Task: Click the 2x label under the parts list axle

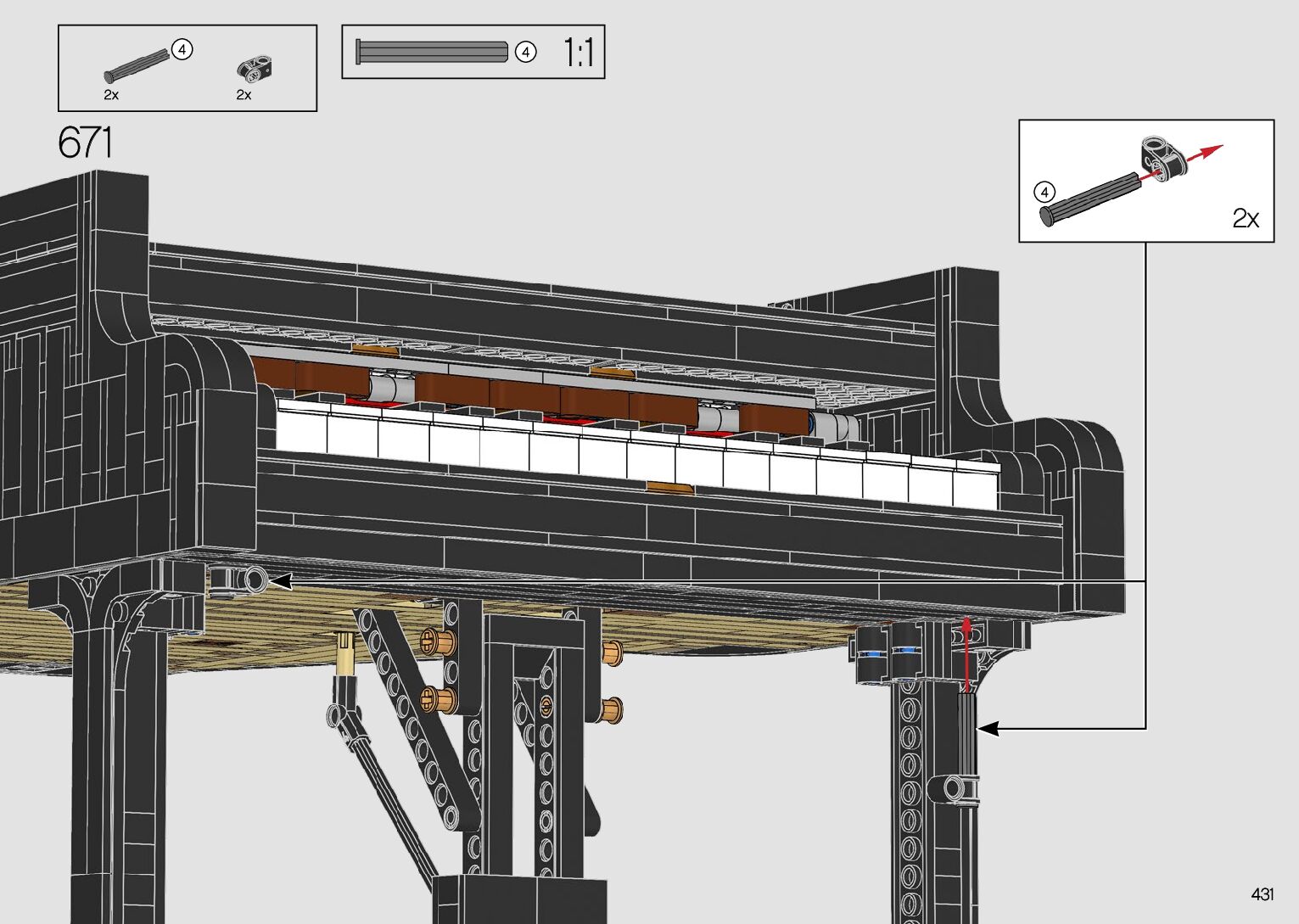Action: [111, 95]
